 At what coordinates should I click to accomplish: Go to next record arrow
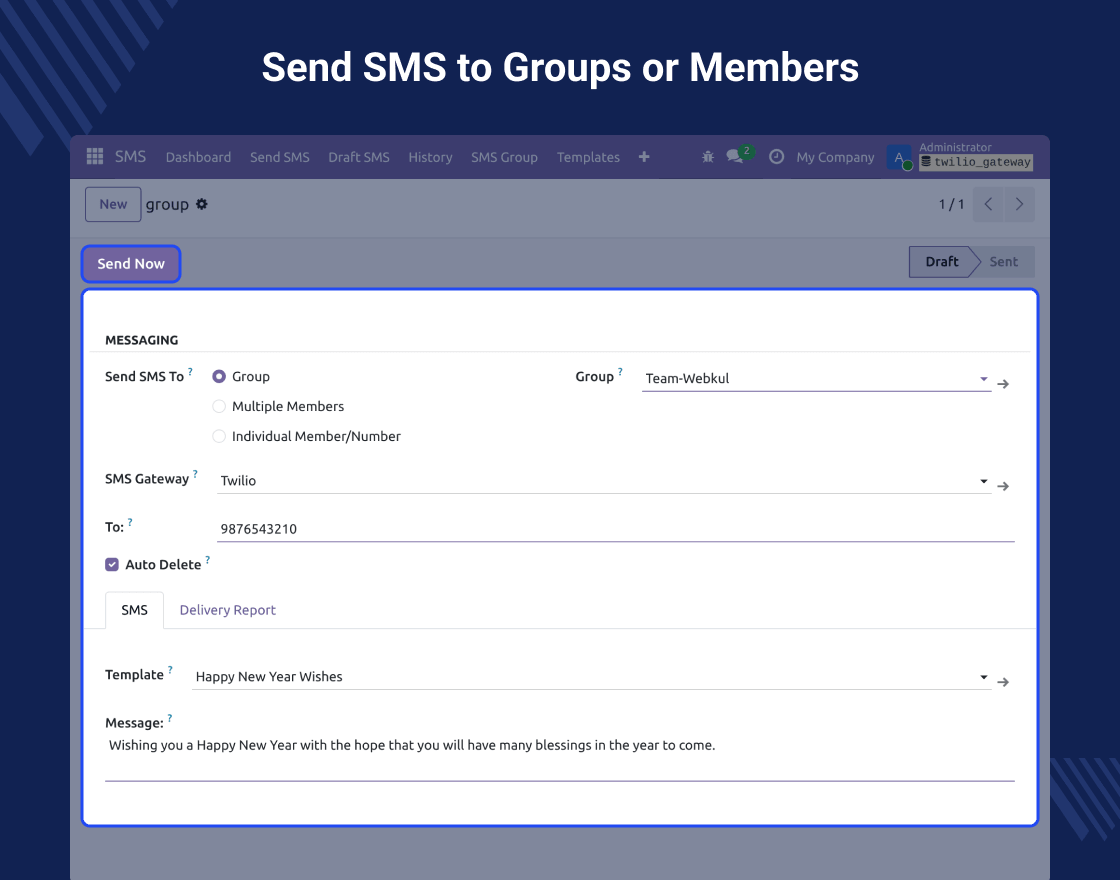[x=1019, y=204]
